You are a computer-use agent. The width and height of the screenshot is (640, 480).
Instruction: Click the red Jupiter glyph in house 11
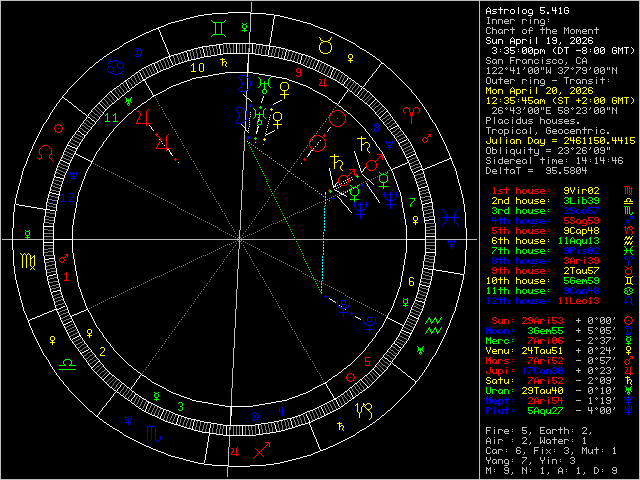(145, 119)
